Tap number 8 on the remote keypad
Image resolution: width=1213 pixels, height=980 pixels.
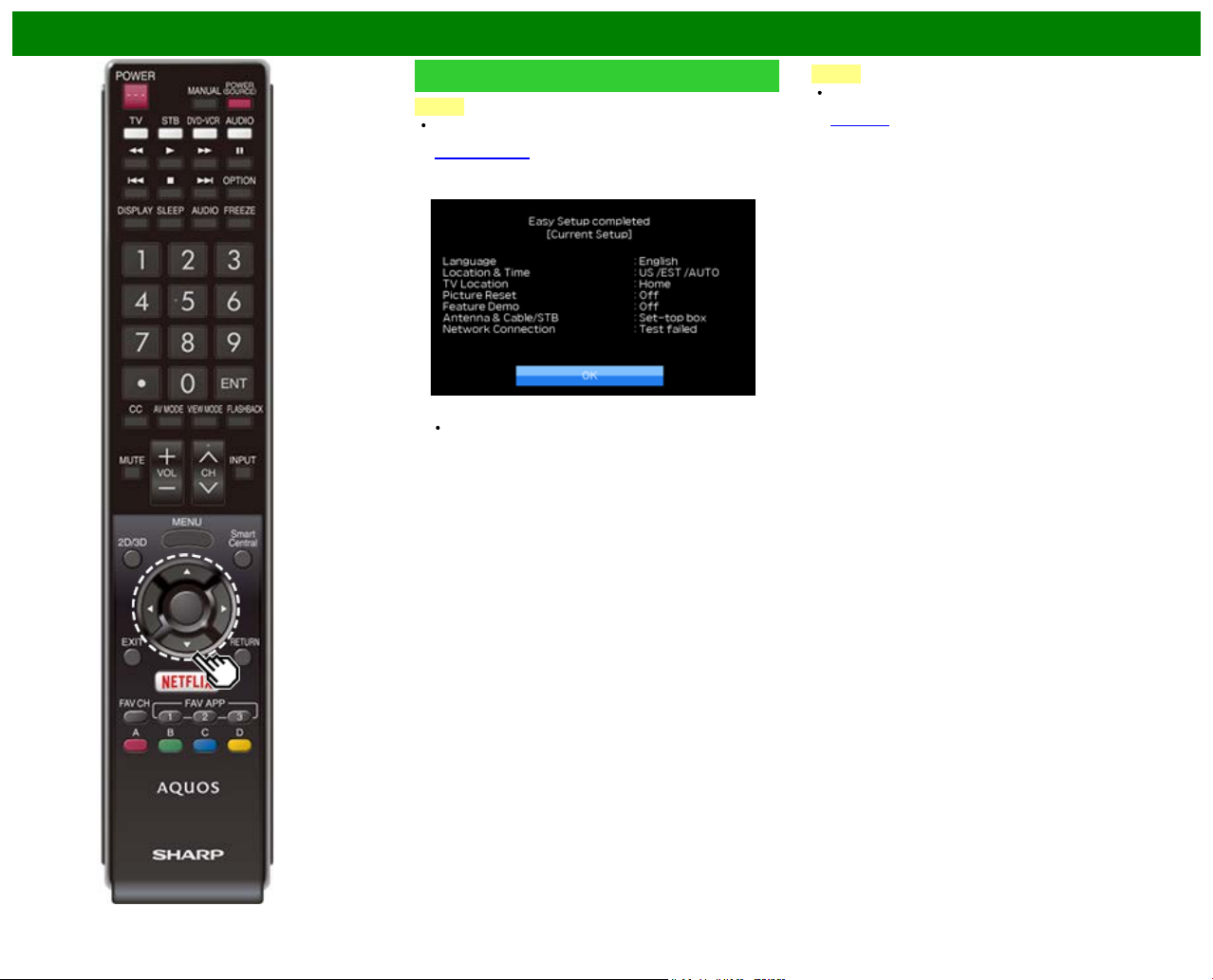pyautogui.click(x=188, y=342)
